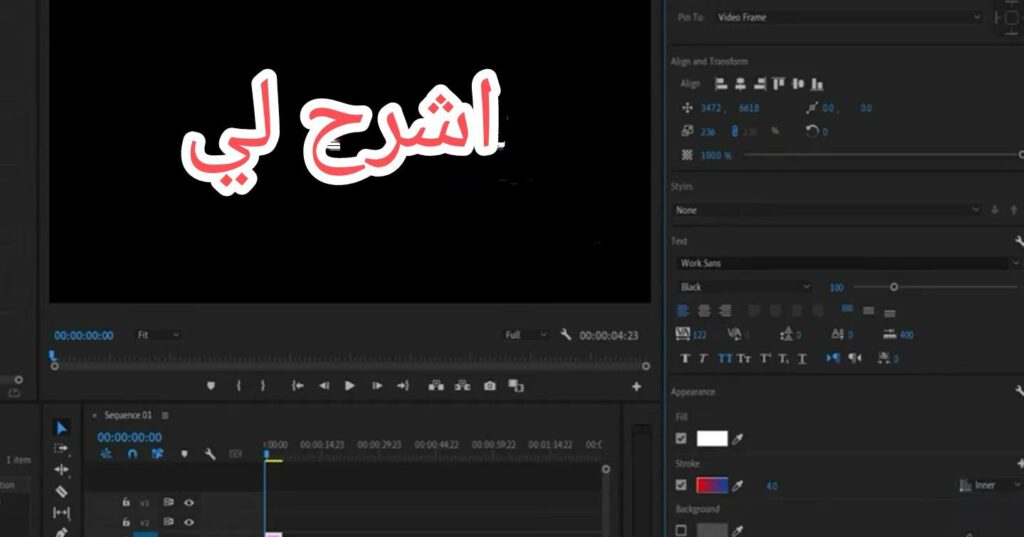The image size is (1024, 537).
Task: Go to Out point
Action: tap(403, 386)
